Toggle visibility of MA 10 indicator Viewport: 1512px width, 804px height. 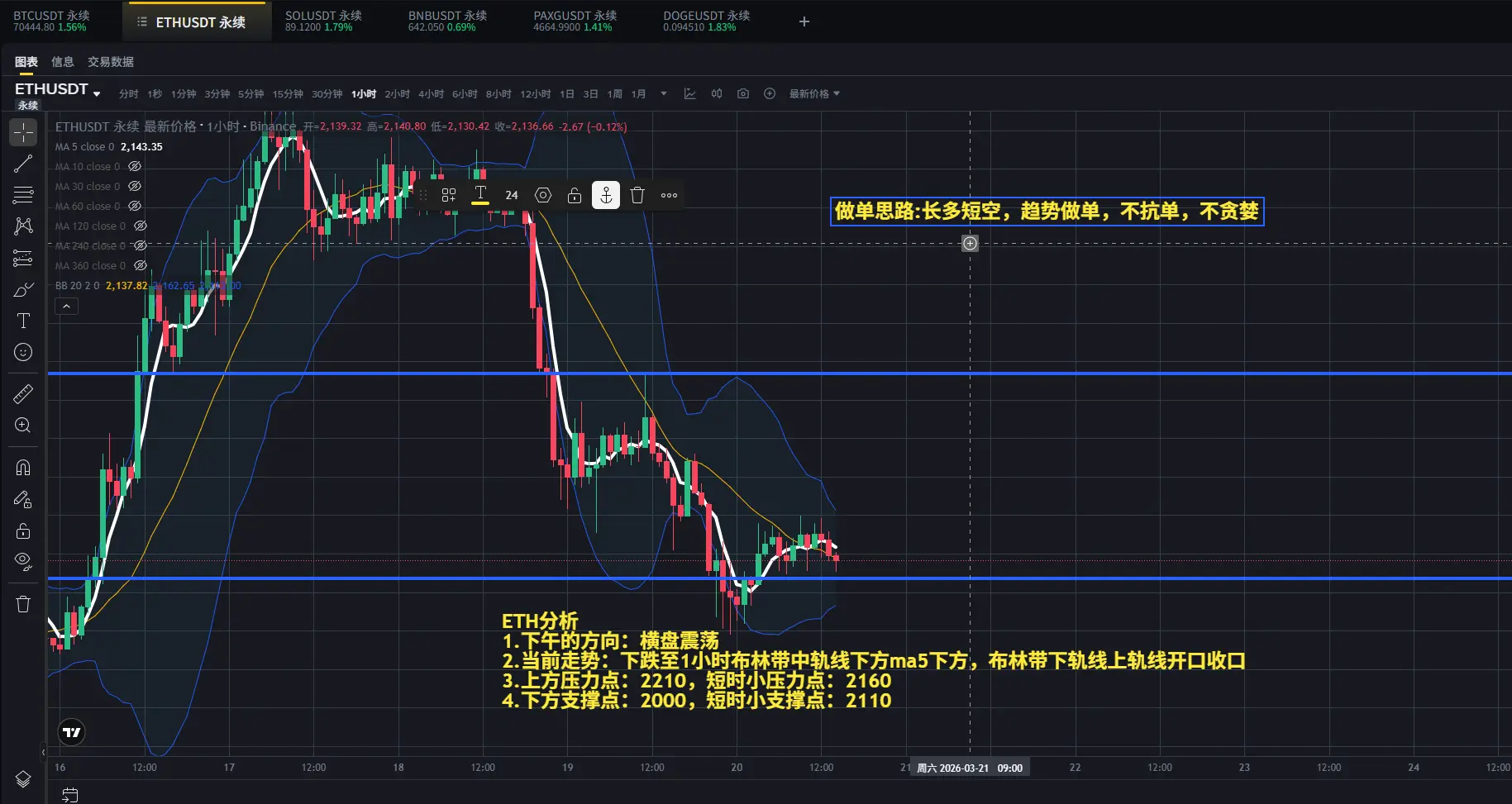135,166
